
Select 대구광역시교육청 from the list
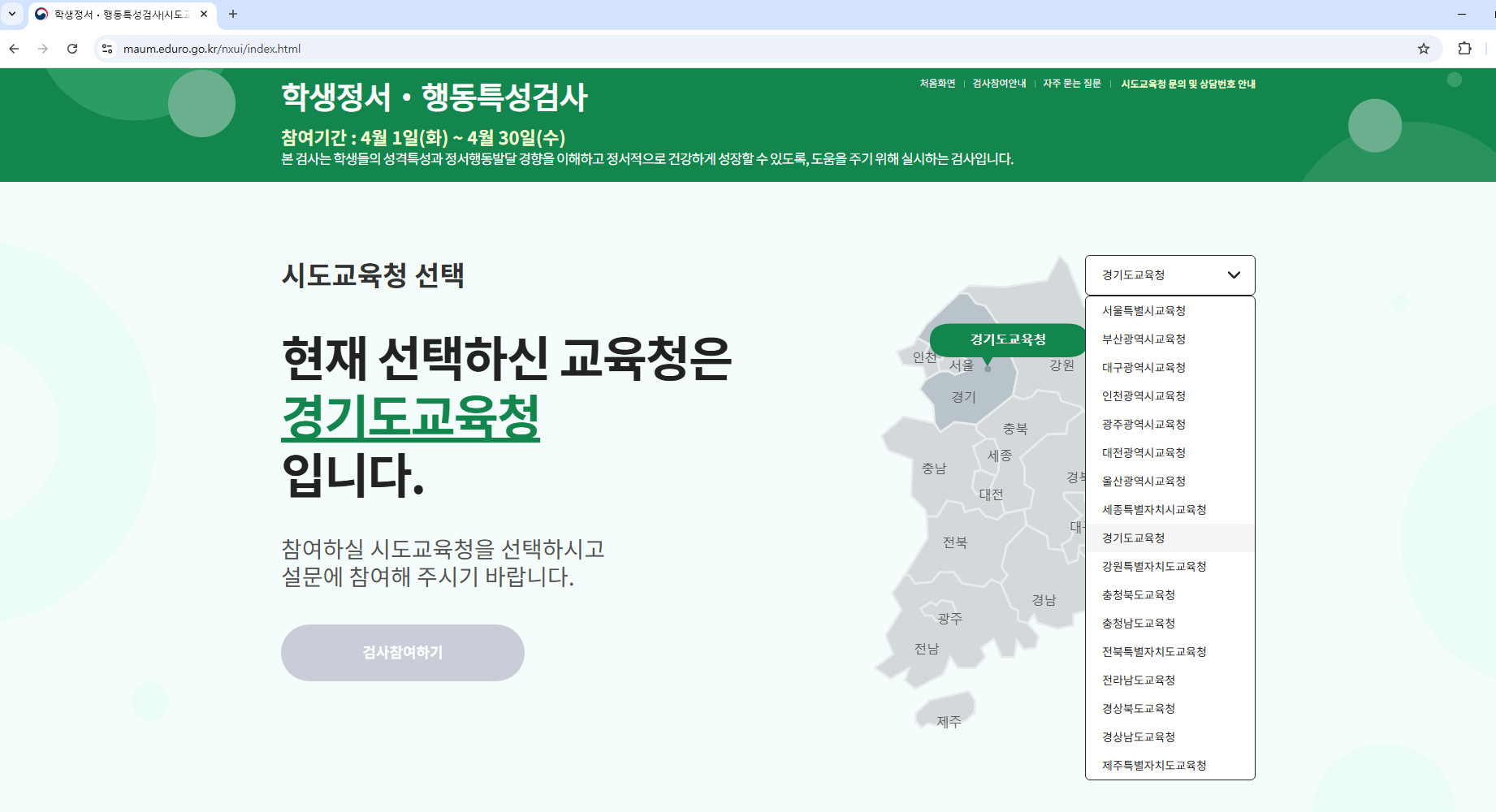(1170, 368)
